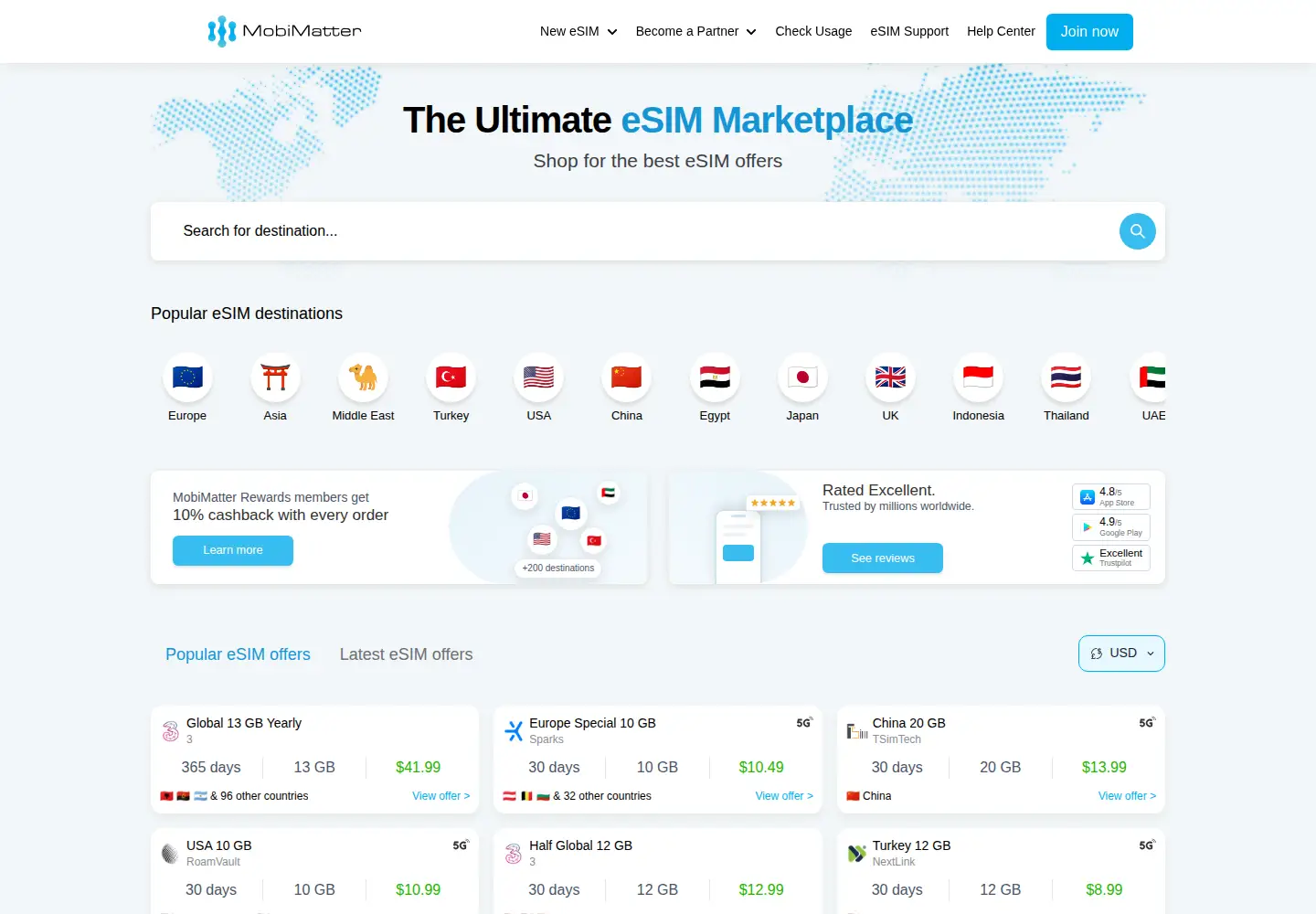Click Learn more about rewards cashback
Image resolution: width=1316 pixels, height=914 pixels.
[233, 550]
